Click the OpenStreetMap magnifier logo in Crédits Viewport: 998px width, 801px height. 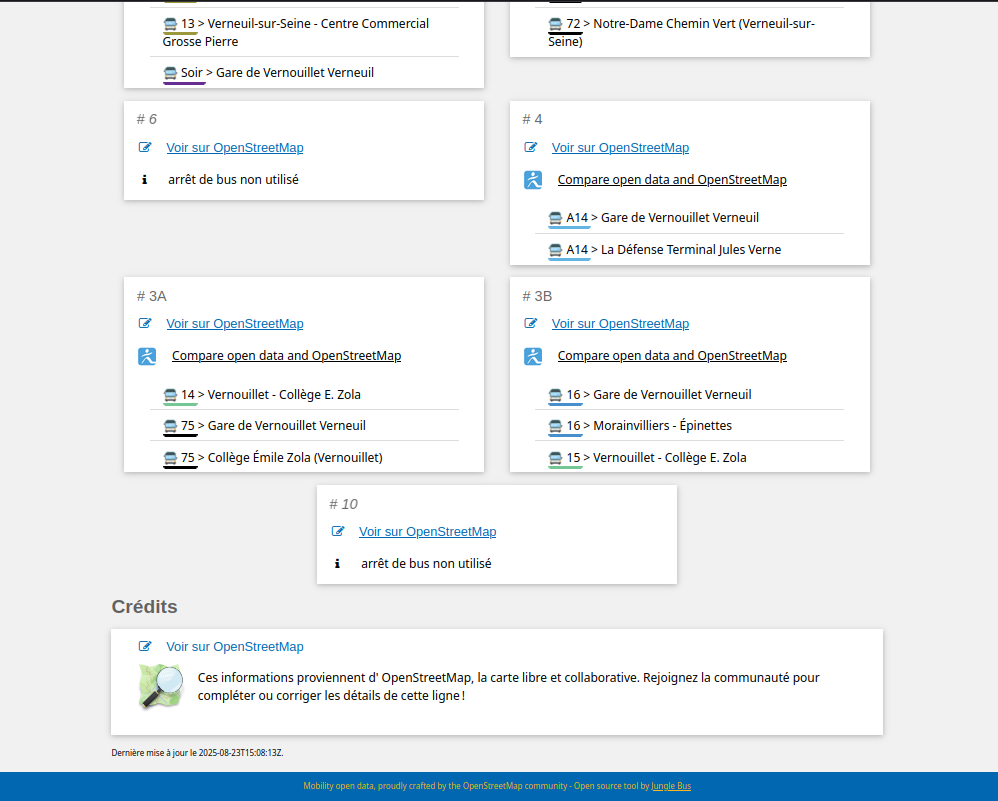pos(162,686)
